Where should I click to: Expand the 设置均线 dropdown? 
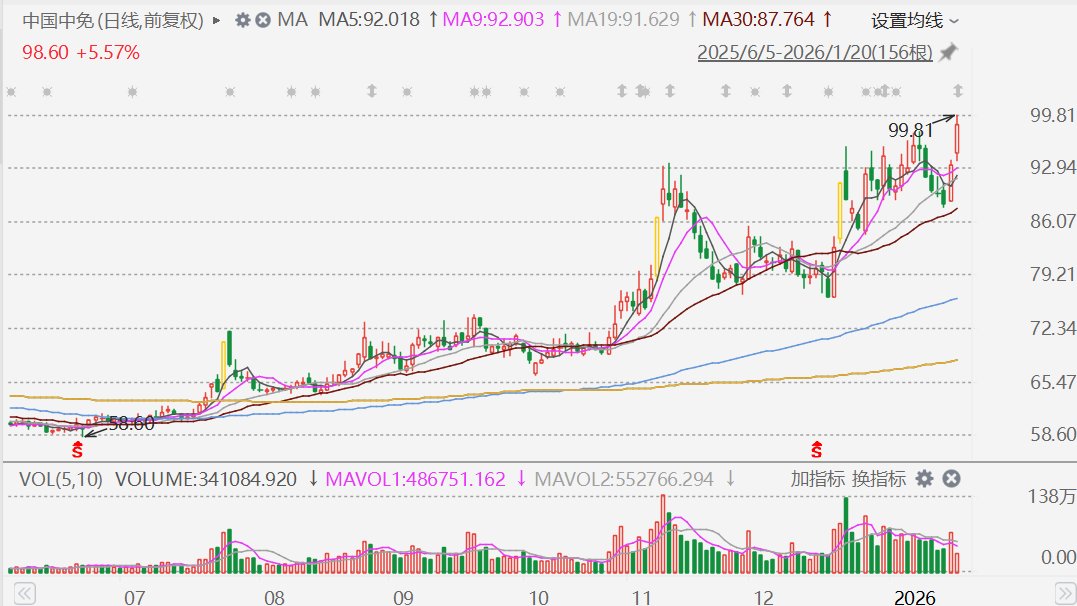coord(914,20)
